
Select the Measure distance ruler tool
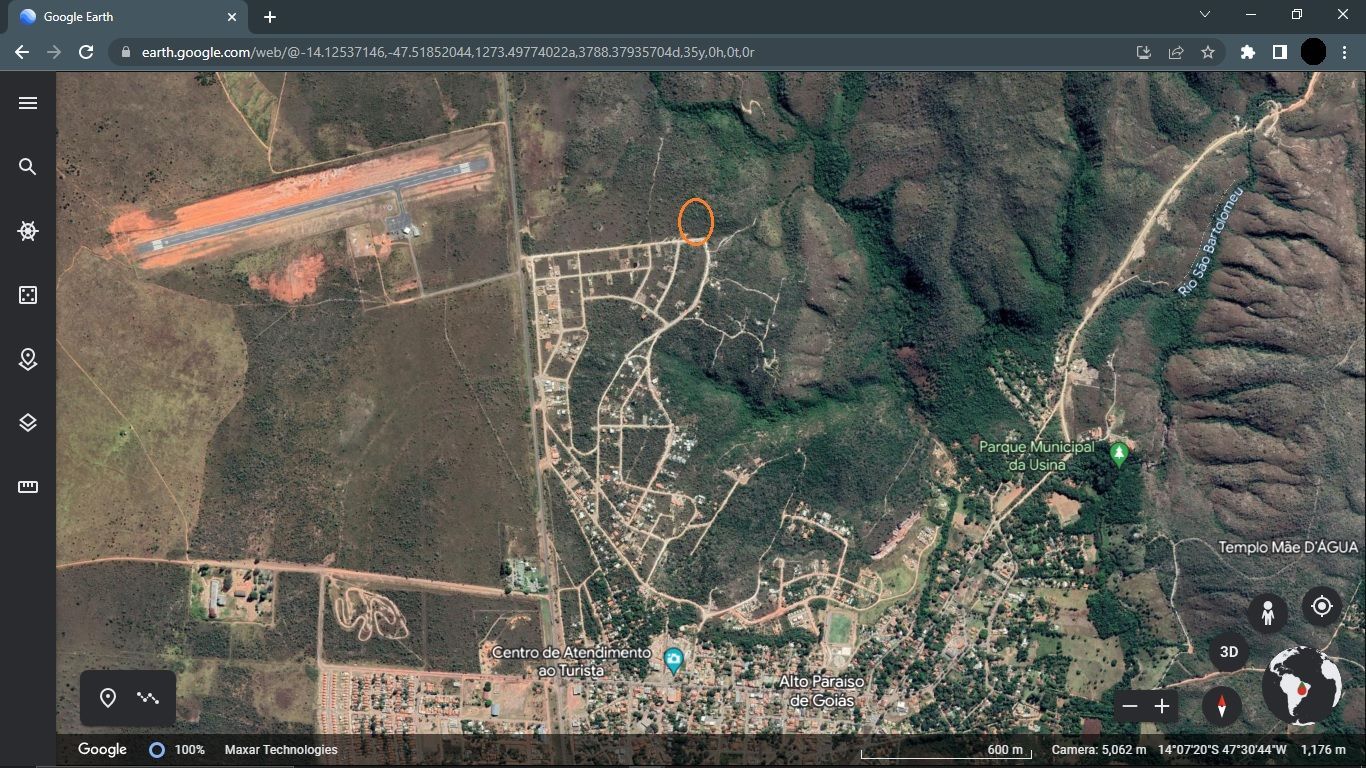28,487
